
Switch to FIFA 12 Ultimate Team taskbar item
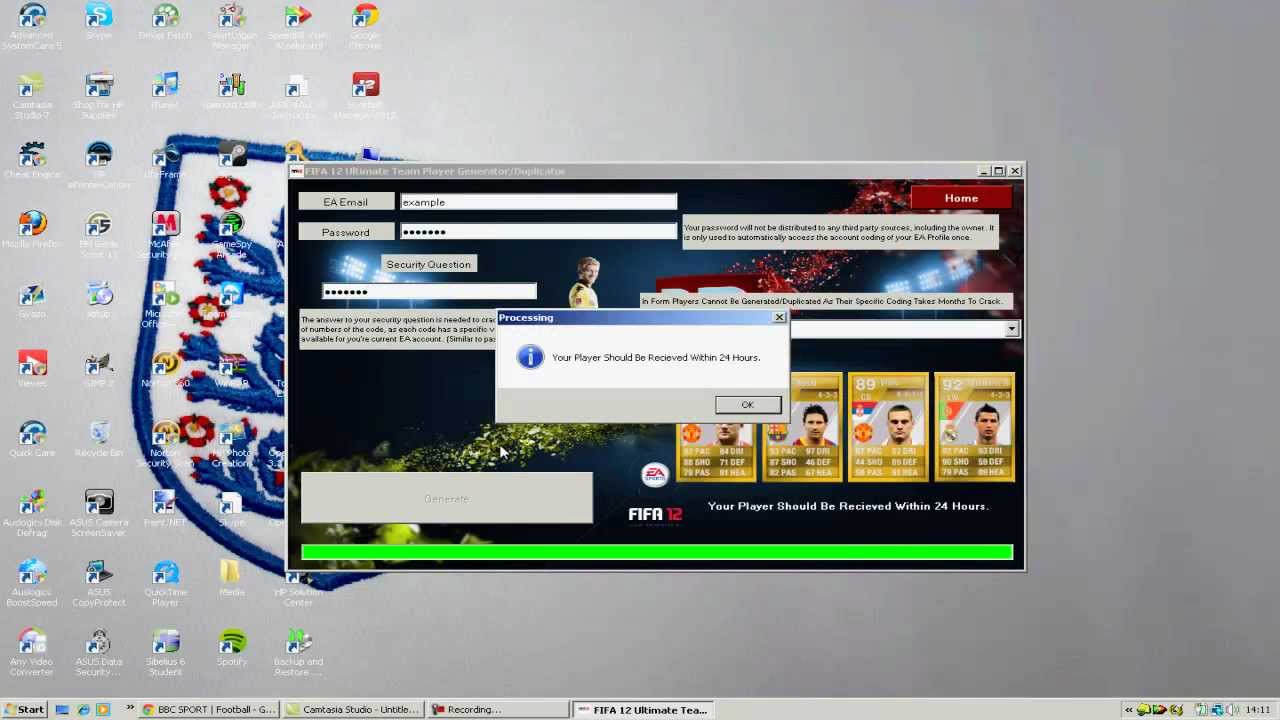pos(641,710)
